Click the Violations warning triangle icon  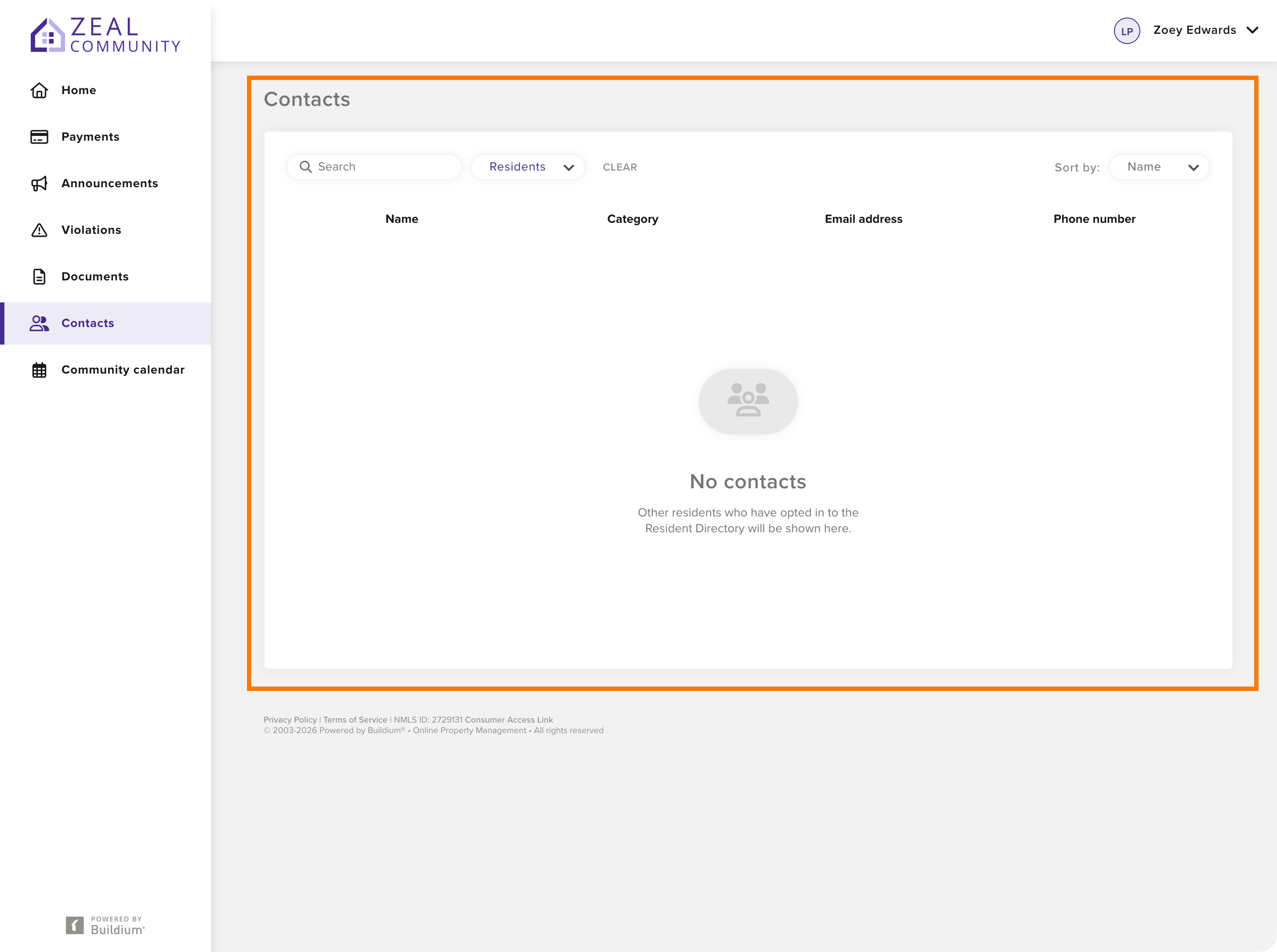(39, 230)
